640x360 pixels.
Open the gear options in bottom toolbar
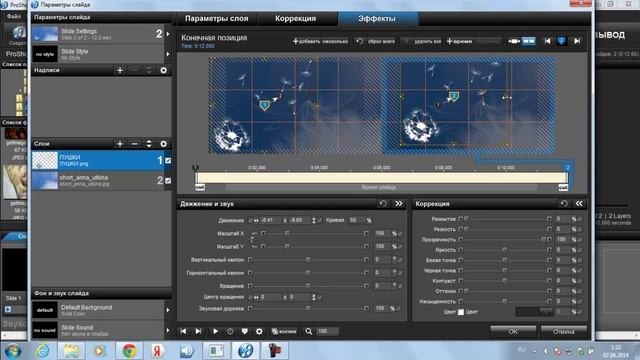tap(259, 331)
